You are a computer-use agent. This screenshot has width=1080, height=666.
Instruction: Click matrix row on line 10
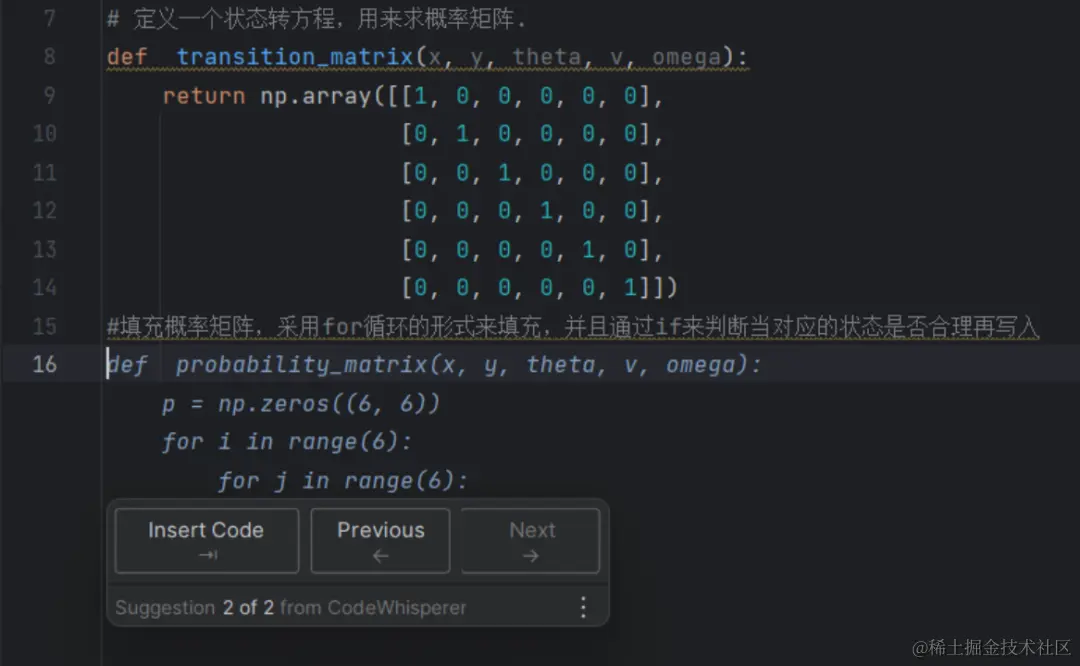(x=532, y=134)
